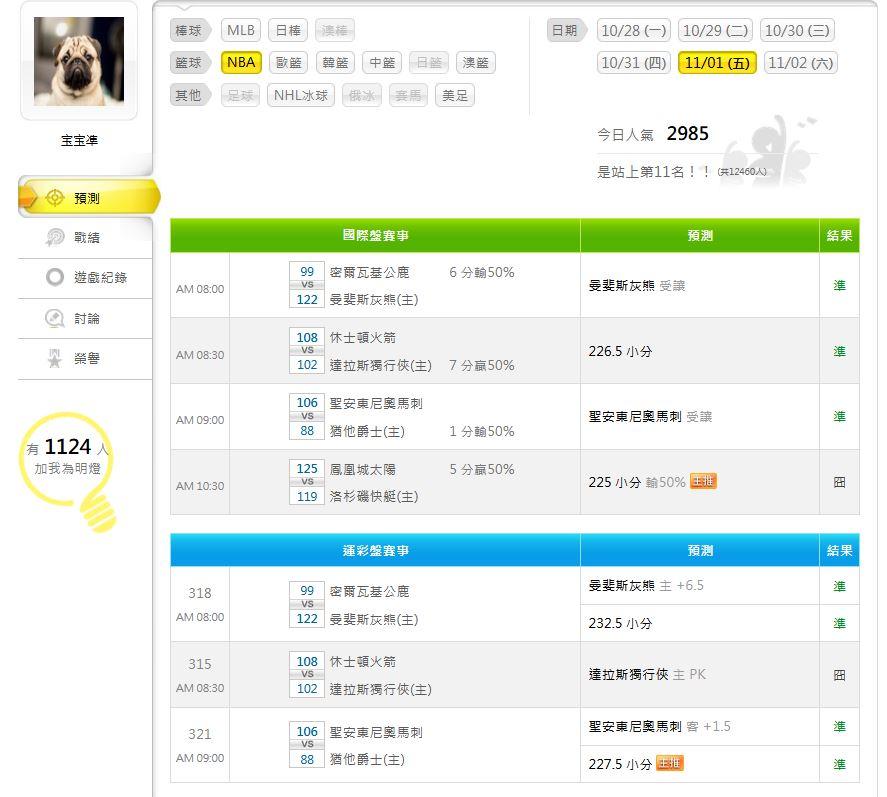Image resolution: width=887 pixels, height=797 pixels.
Task: Click the 5 分贏50% spread text
Action: click(x=482, y=469)
